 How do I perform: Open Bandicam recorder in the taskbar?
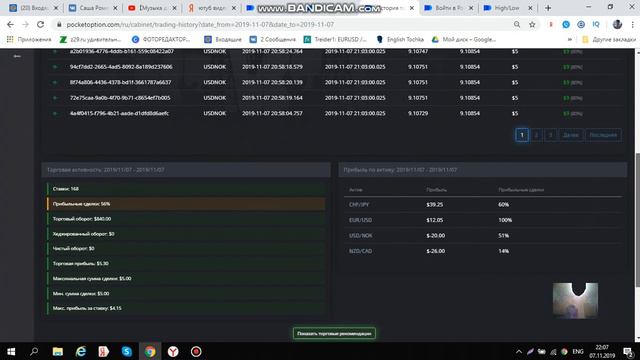tap(196, 351)
